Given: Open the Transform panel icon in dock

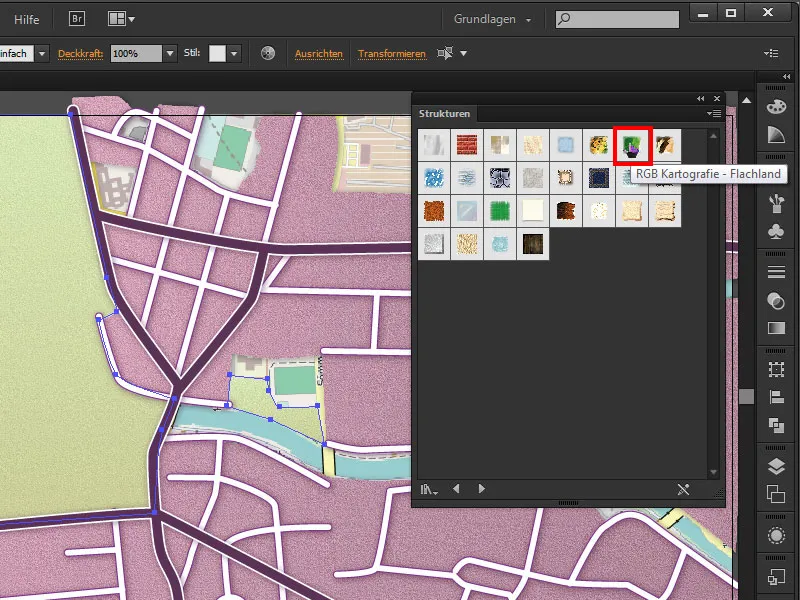Looking at the screenshot, I should (776, 369).
